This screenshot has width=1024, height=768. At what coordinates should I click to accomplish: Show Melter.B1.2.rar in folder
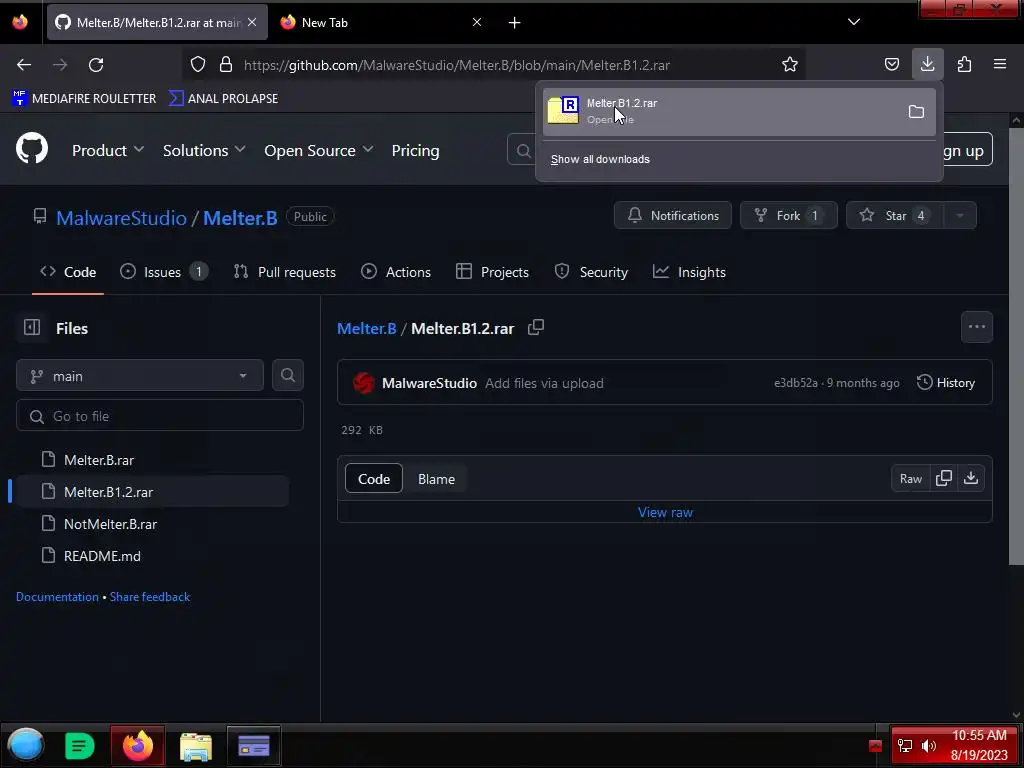point(916,112)
